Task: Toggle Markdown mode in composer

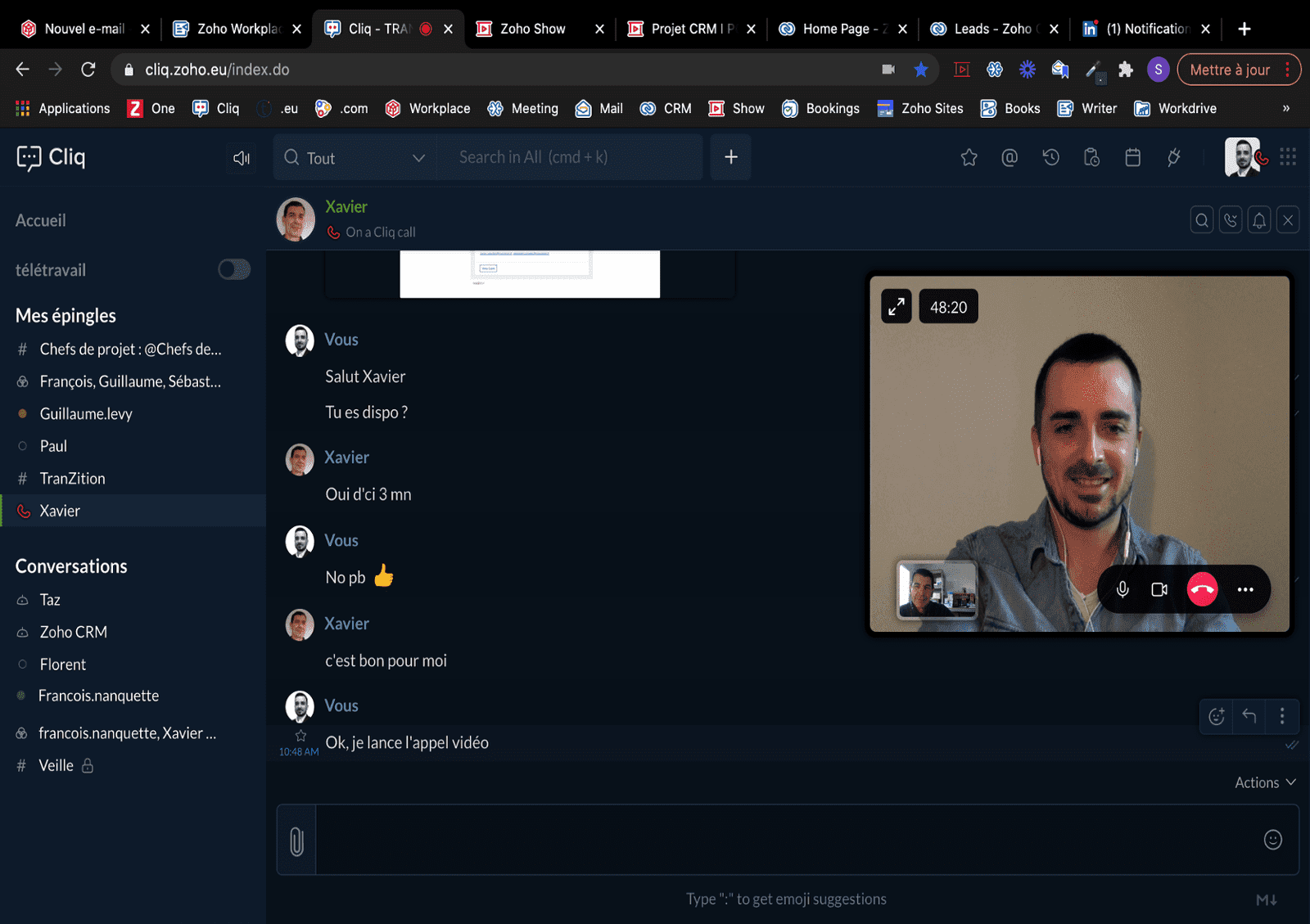Action: [x=1267, y=900]
